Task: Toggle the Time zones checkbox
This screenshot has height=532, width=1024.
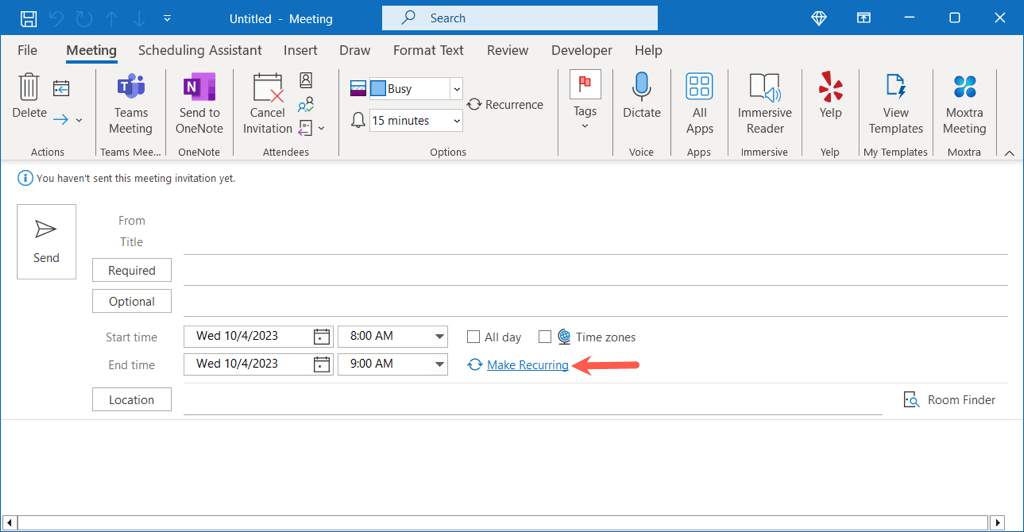Action: point(545,337)
